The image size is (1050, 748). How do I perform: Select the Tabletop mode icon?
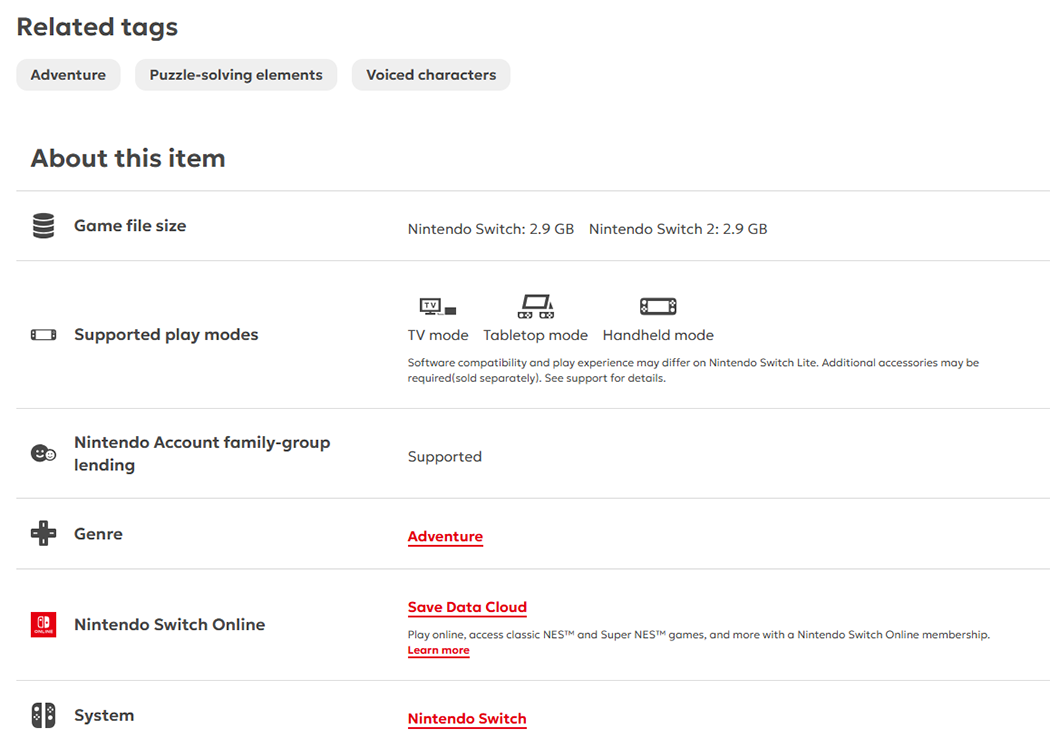click(x=536, y=306)
